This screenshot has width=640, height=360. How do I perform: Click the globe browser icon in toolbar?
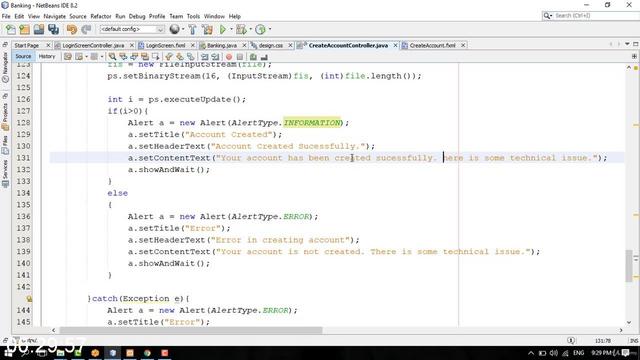[x=174, y=29]
